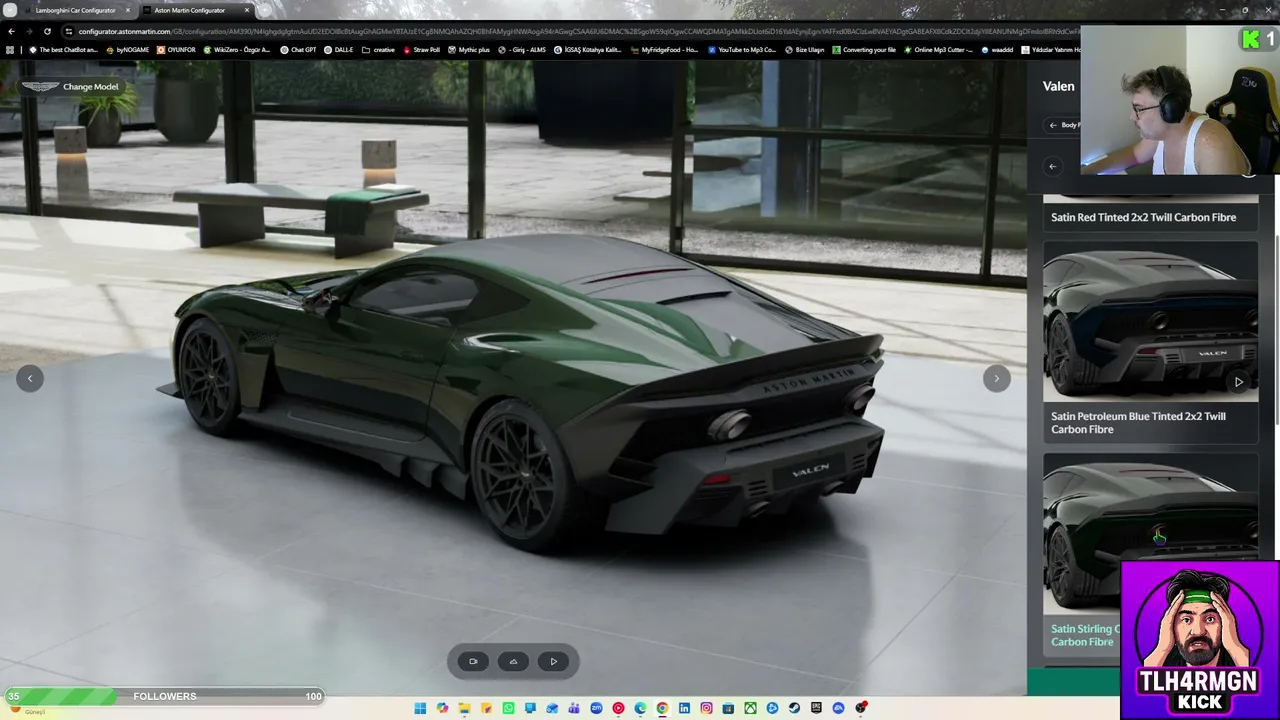
Task: Go back to Body options
Action: pyautogui.click(x=1064, y=125)
